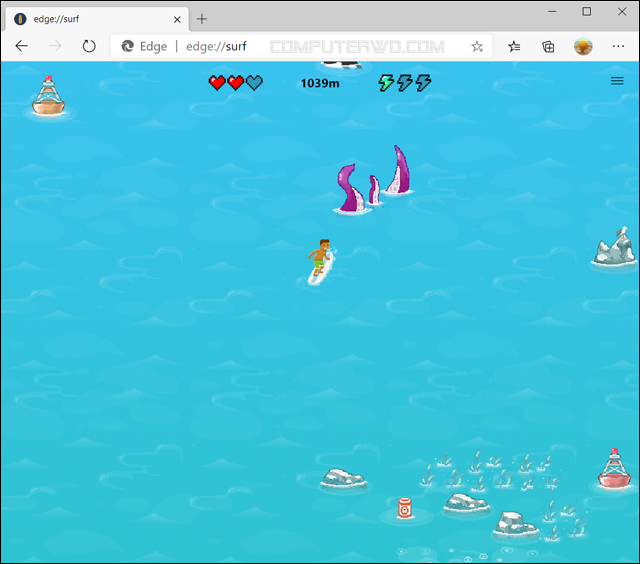This screenshot has height=564, width=640.
Task: Close the Edge browser window
Action: [x=622, y=11]
